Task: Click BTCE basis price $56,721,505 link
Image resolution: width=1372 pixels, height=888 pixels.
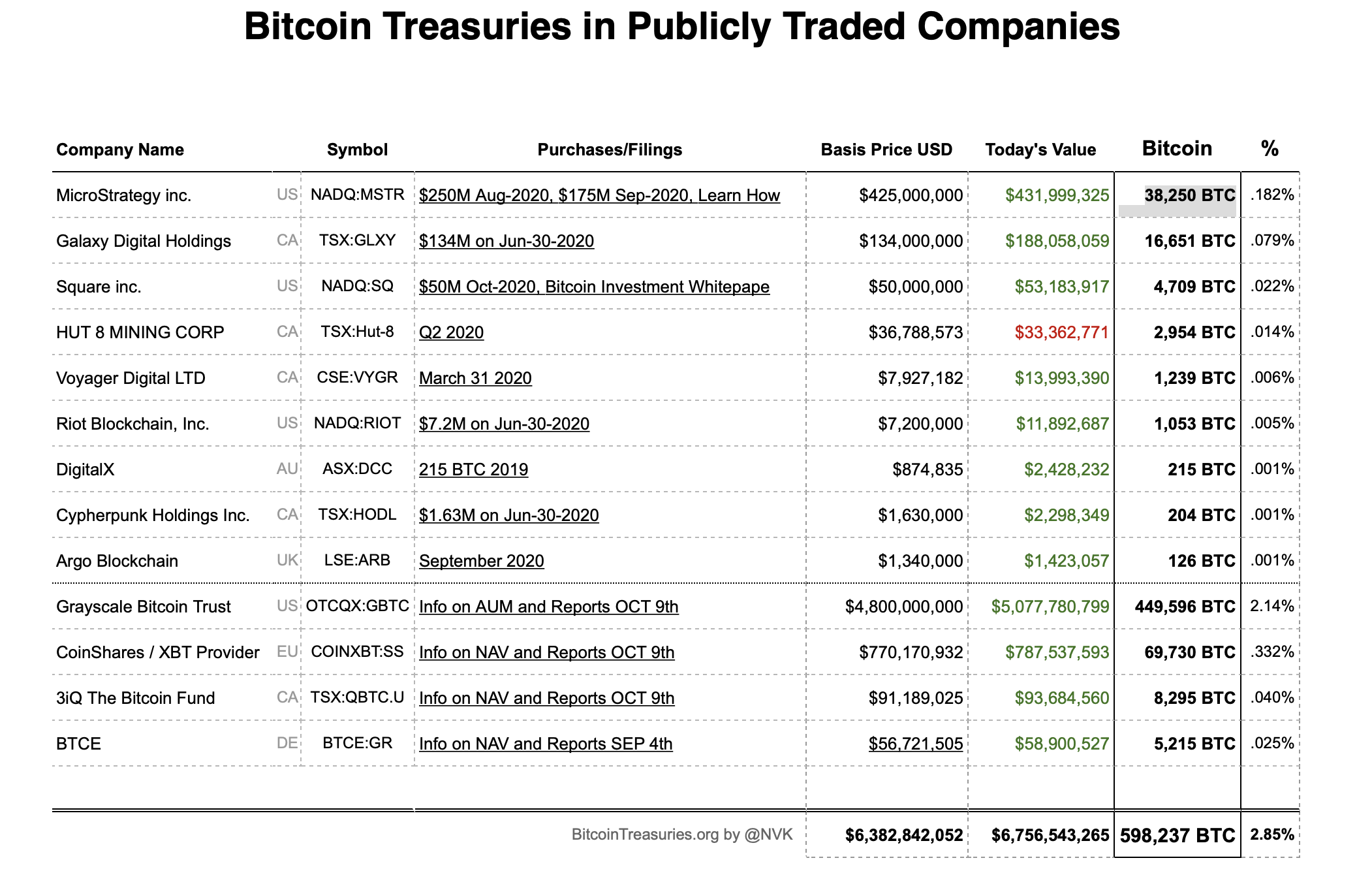Action: (915, 744)
